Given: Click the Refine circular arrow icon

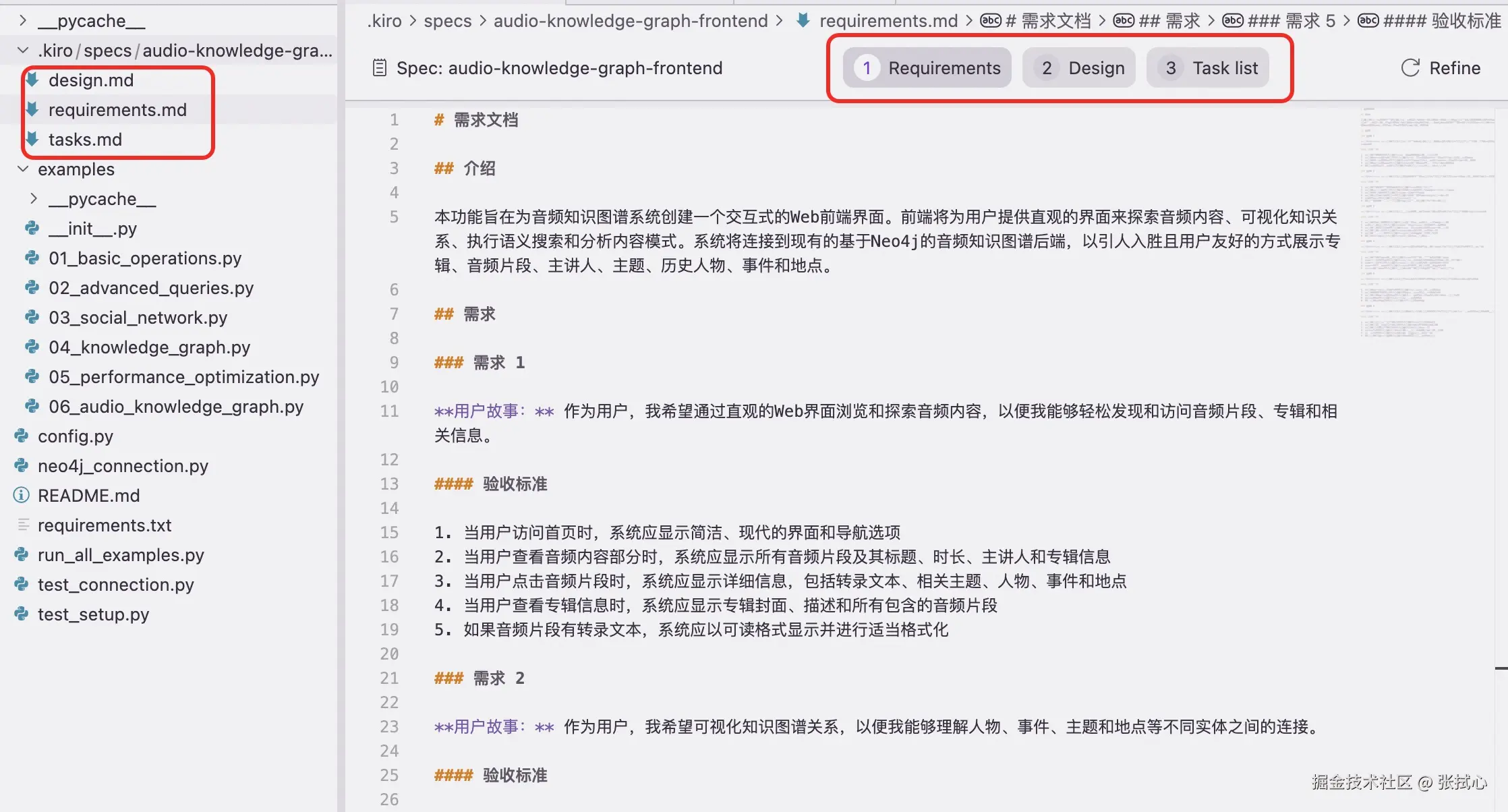Looking at the screenshot, I should click(x=1410, y=68).
